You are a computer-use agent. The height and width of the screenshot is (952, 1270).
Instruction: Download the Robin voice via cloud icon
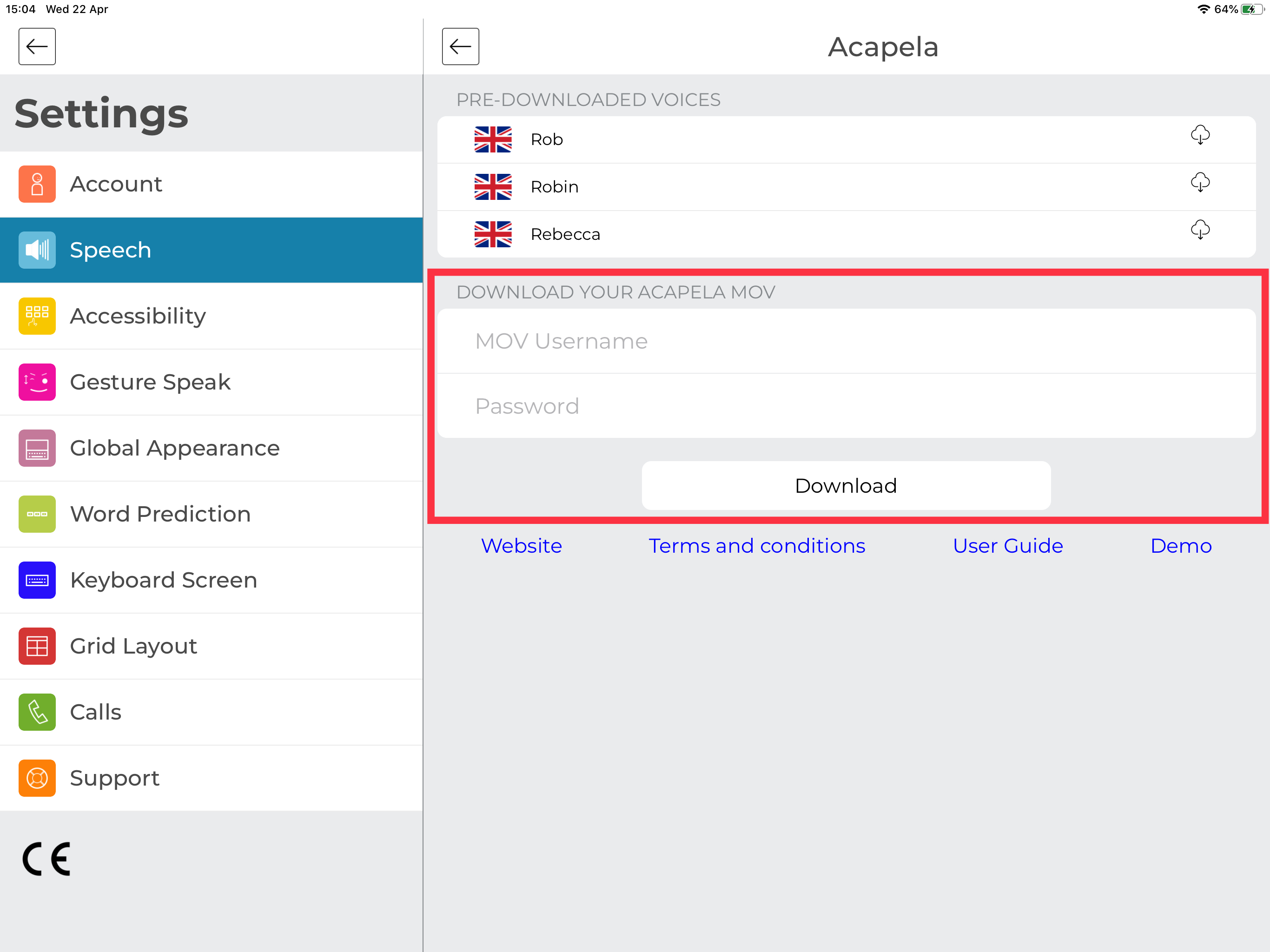1200,183
